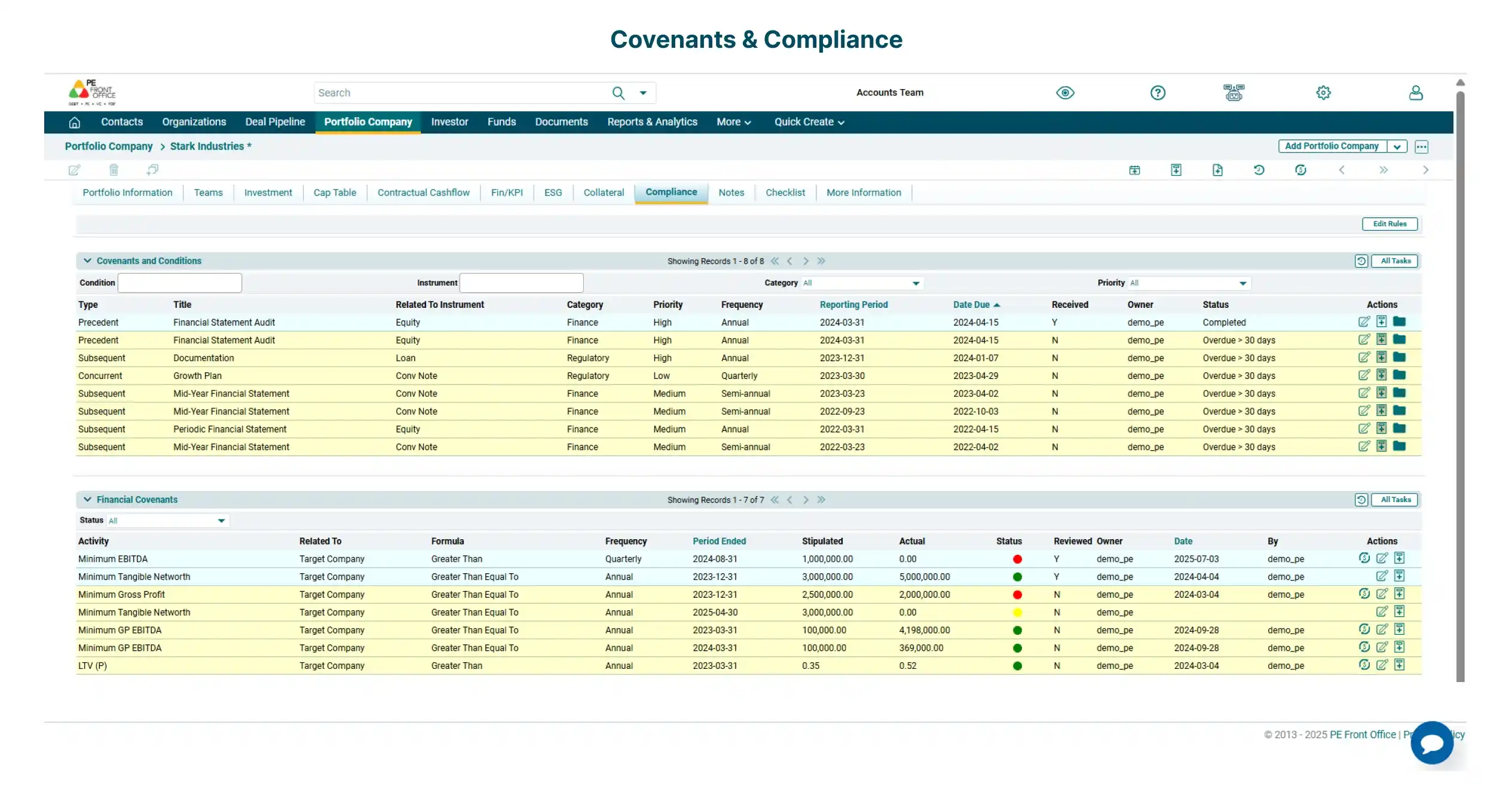Viewport: 1512px width, 795px height.
Task: Click the search magnifier icon
Action: click(x=618, y=93)
